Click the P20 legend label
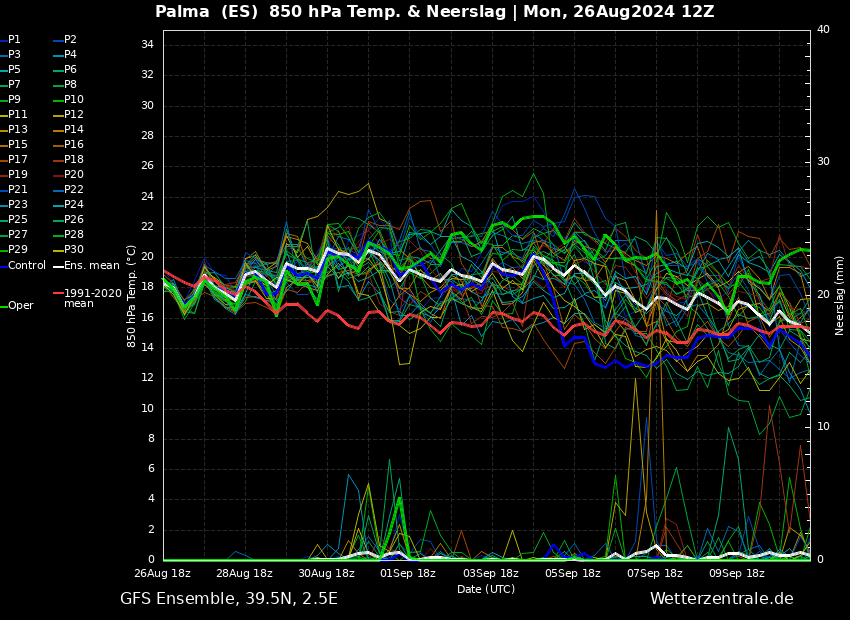 73,175
